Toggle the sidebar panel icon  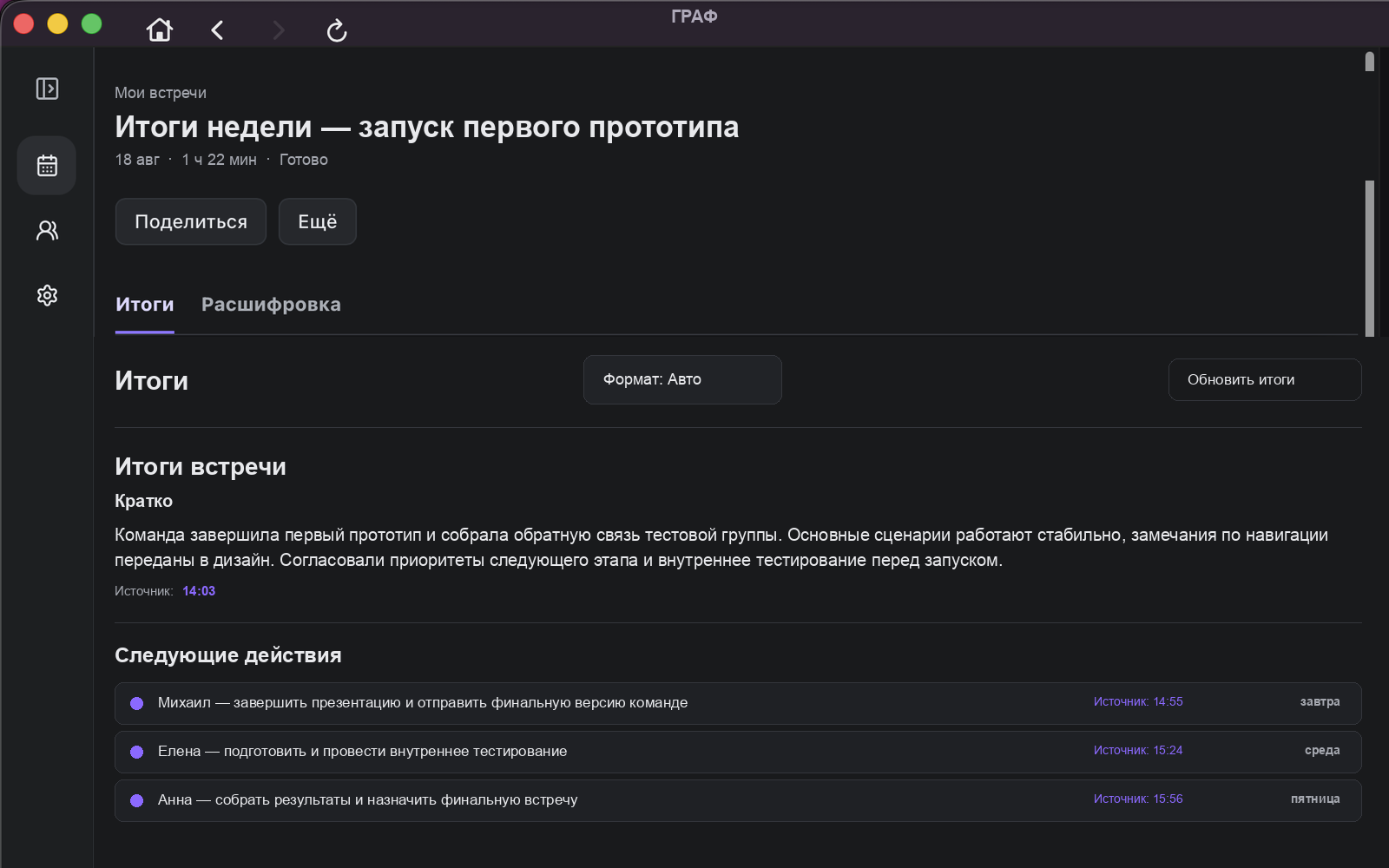click(x=47, y=89)
